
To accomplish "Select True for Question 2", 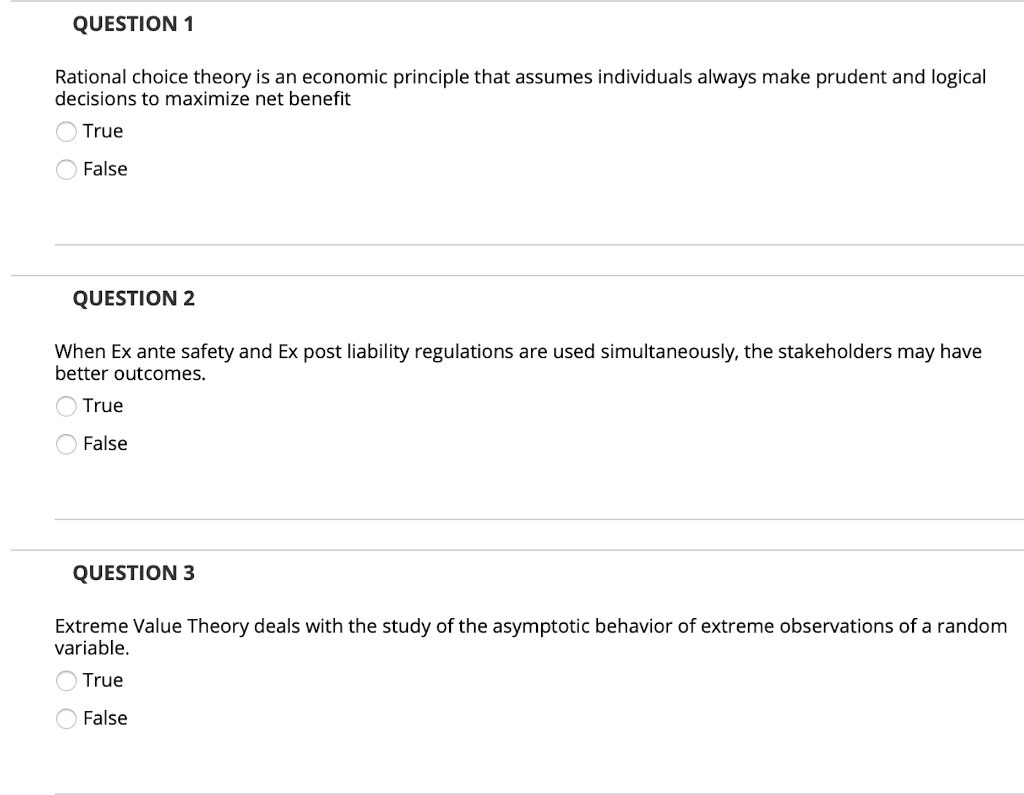I will coord(66,406).
